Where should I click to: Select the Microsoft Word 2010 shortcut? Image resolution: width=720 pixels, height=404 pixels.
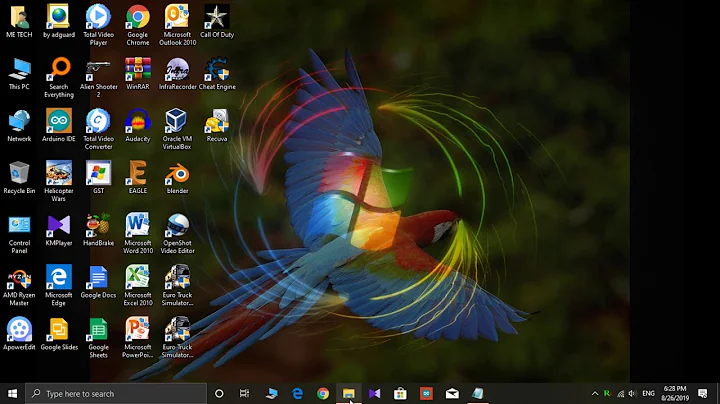[x=138, y=234]
